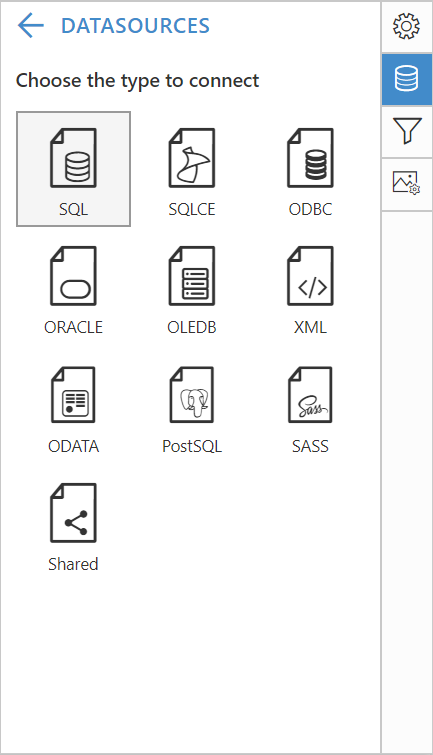Select the ORACLE datasource icon

(x=73, y=276)
